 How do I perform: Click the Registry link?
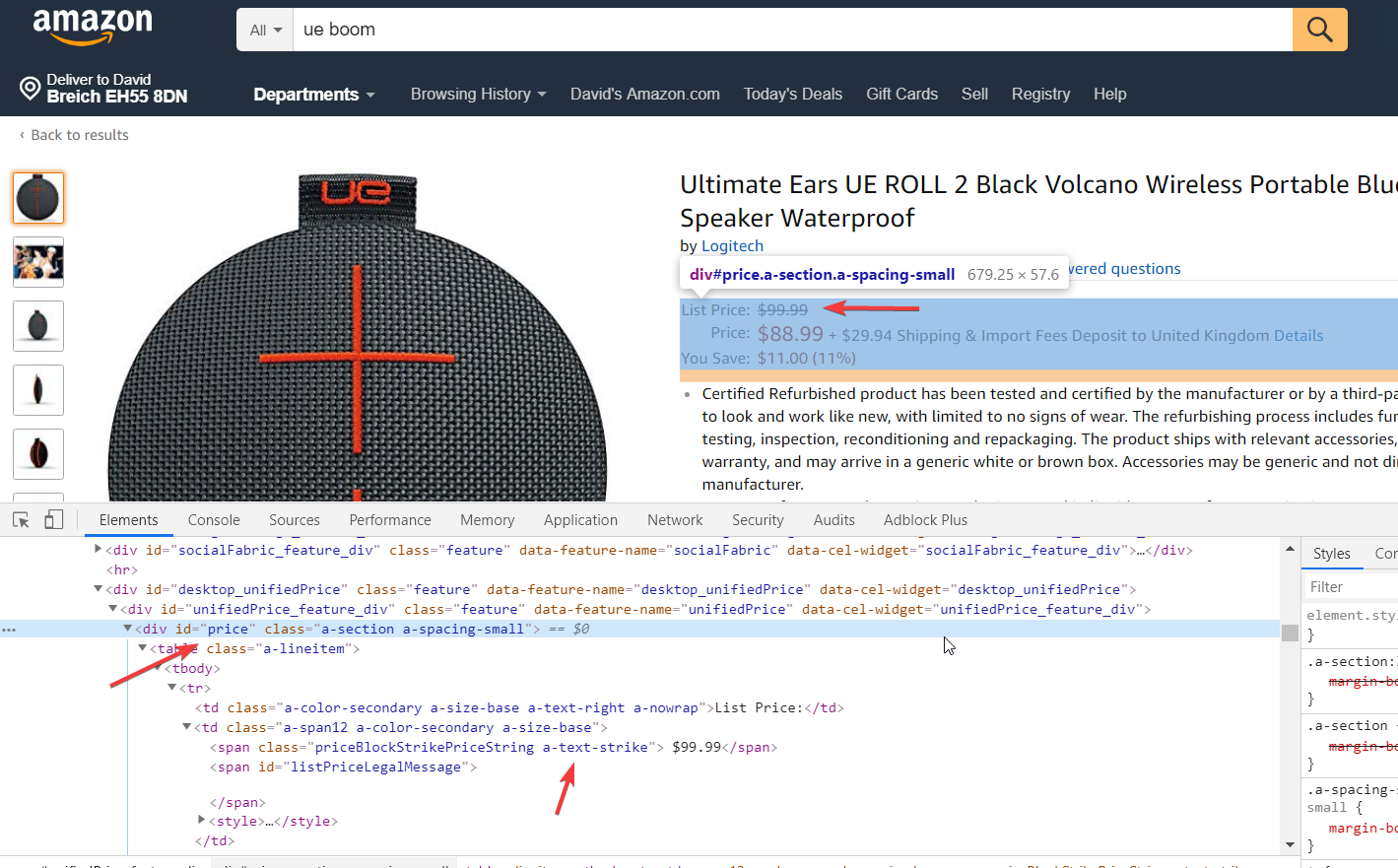pos(1040,95)
